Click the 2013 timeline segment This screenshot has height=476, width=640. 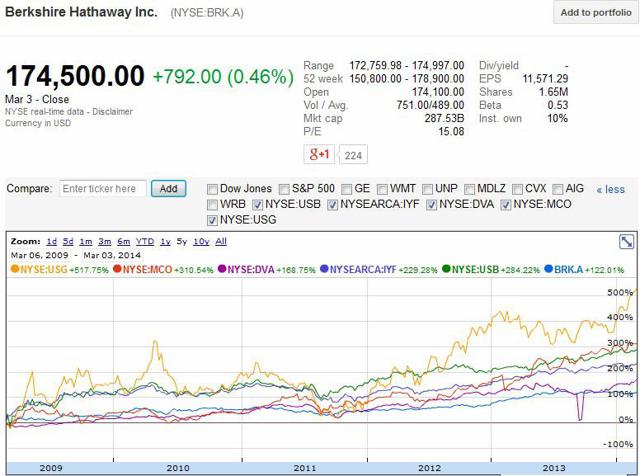[x=554, y=468]
